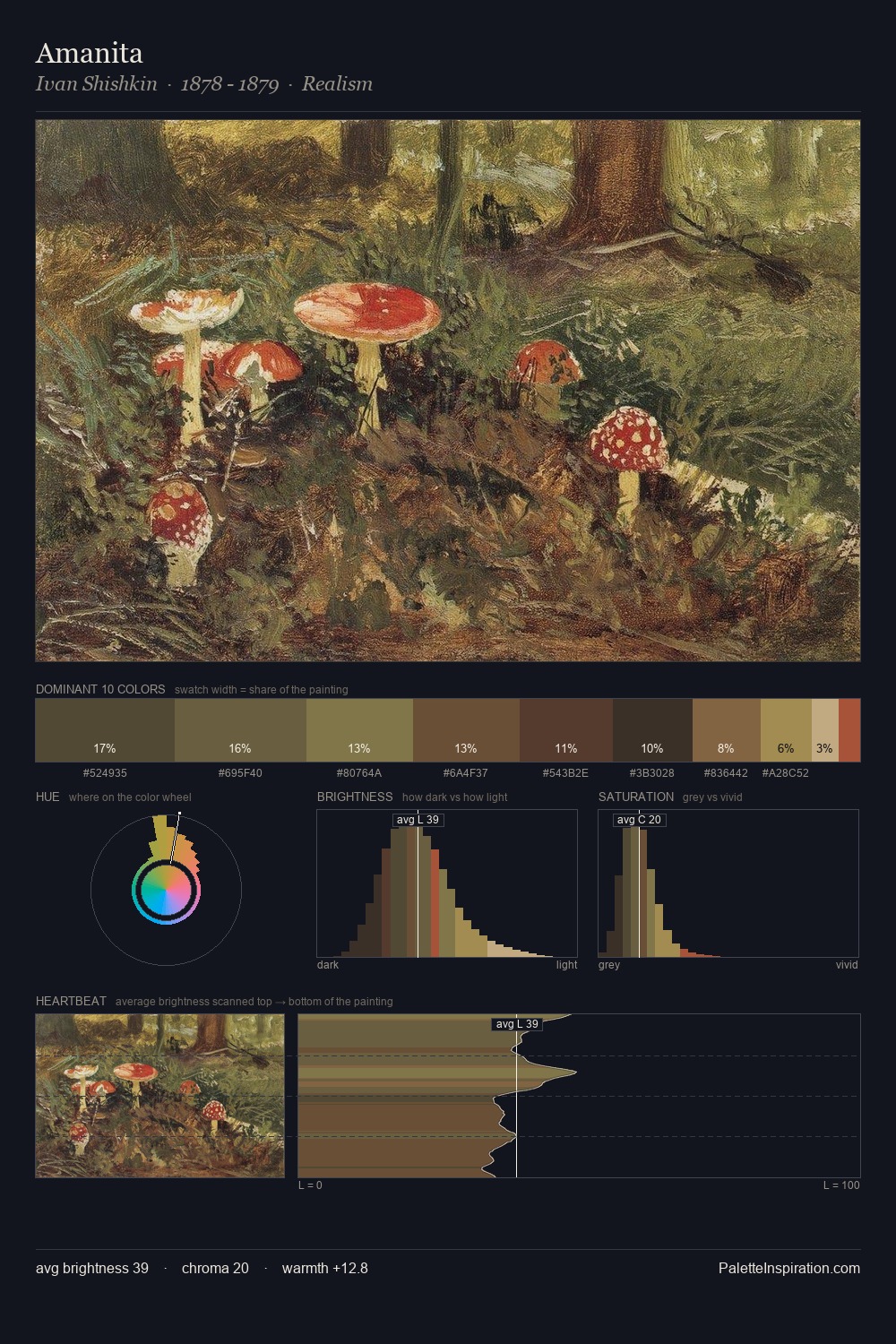Select the 10% color swatch #3B3028
The height and width of the screenshot is (1344, 896).
(x=652, y=730)
